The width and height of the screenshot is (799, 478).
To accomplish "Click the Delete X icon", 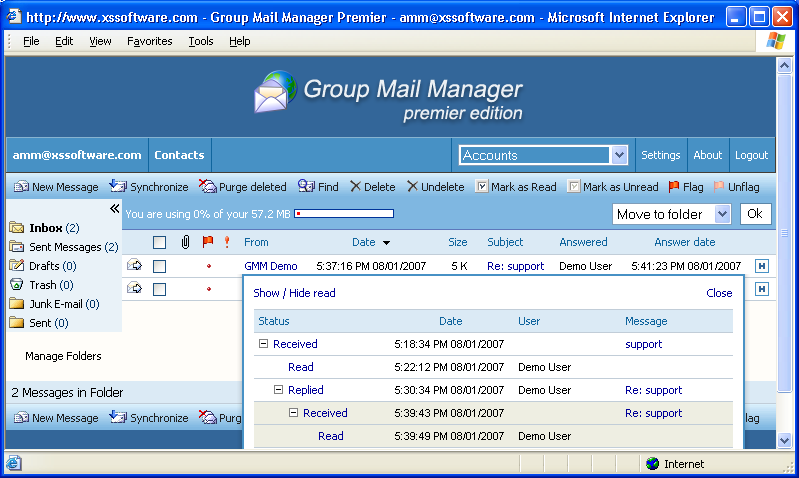I will 355,187.
